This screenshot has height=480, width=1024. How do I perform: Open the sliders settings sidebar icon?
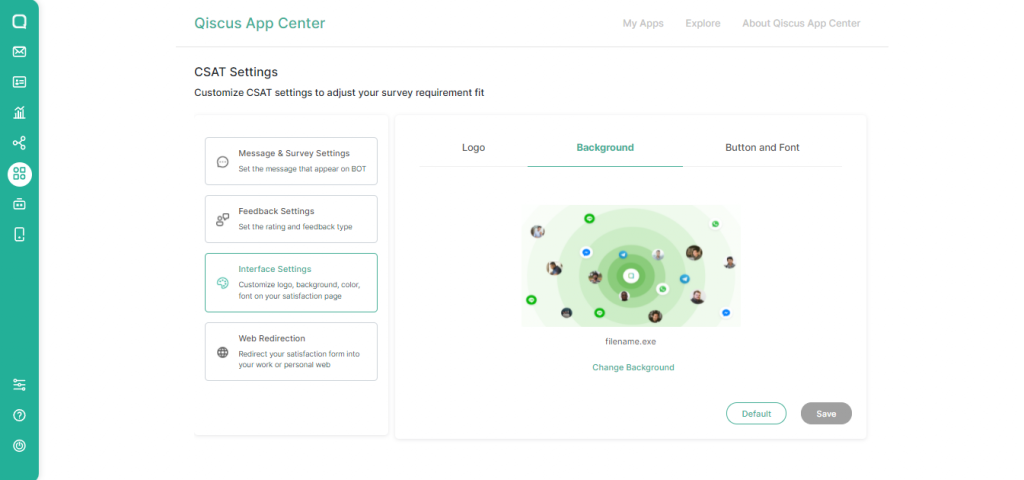point(19,385)
